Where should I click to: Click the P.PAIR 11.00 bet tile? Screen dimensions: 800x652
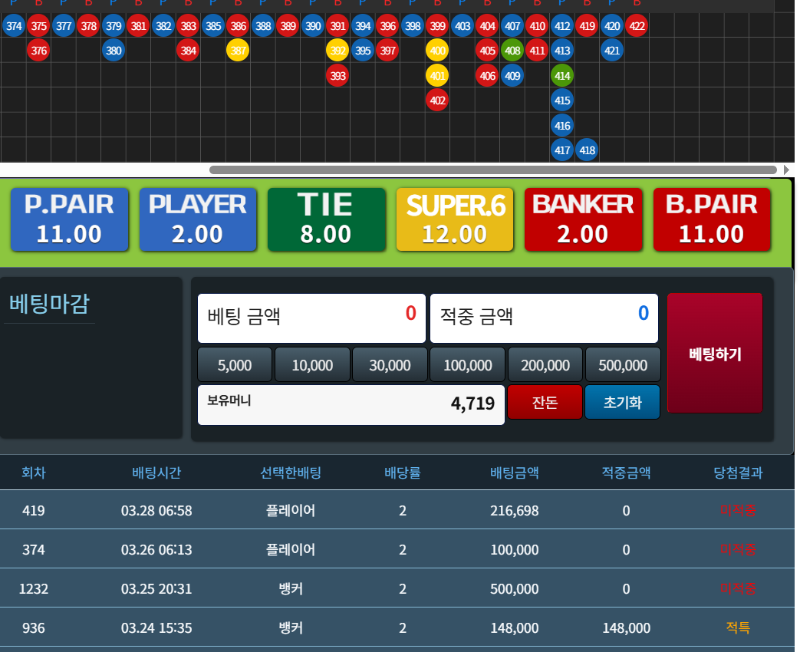(70, 220)
